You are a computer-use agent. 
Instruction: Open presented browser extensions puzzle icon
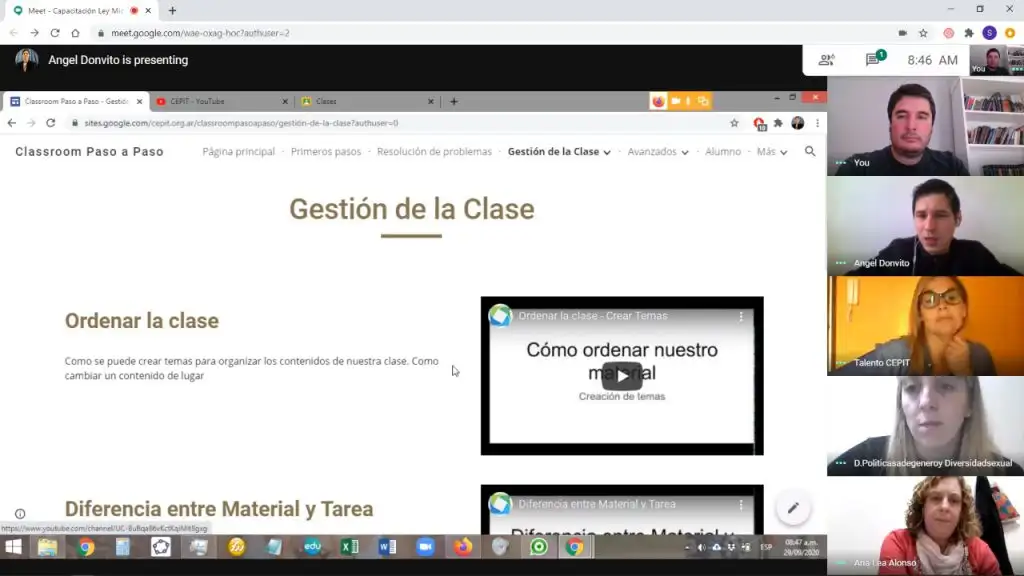[778, 123]
